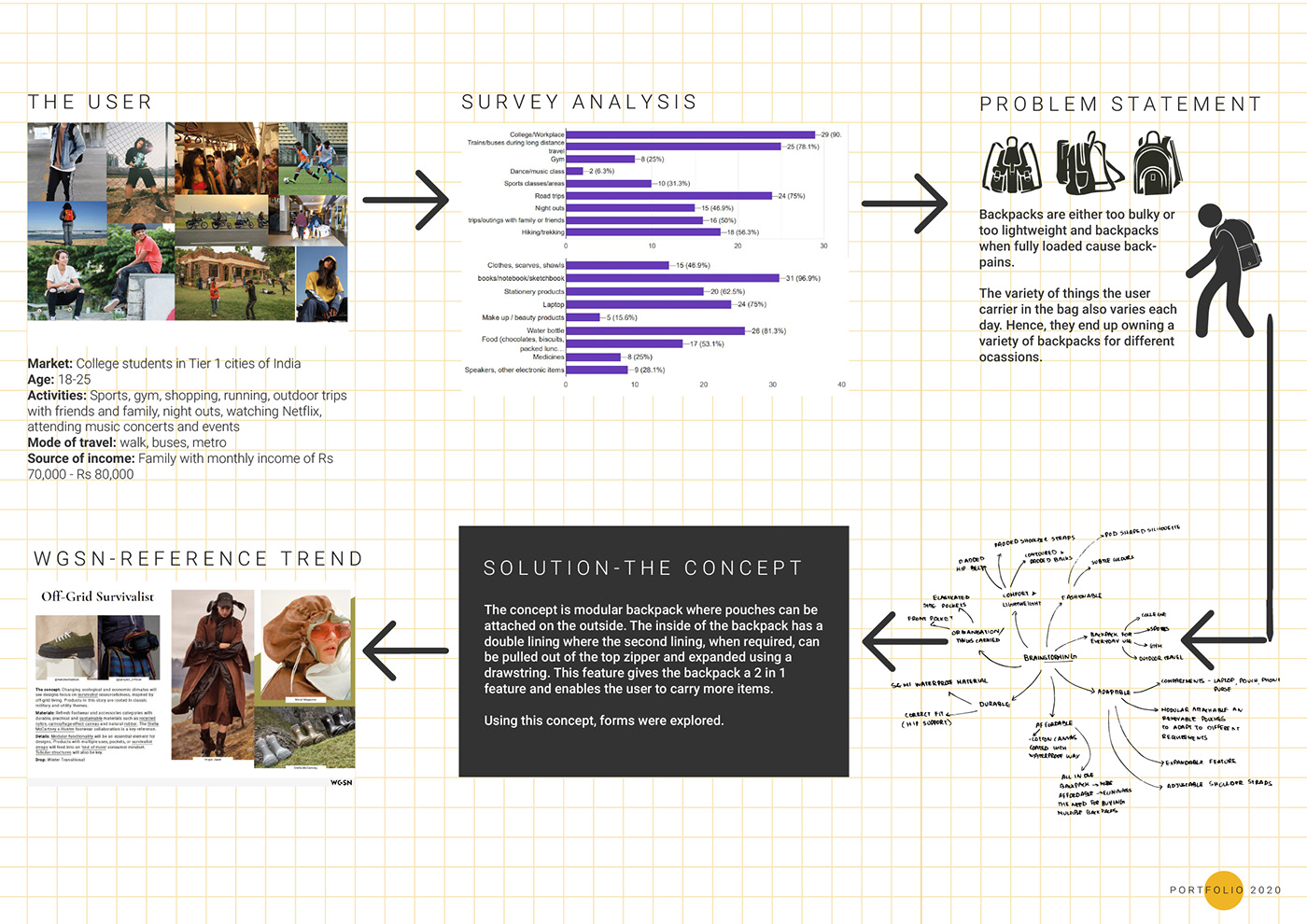Click the arrow pointing from survey chart to Problem Statement

click(905, 203)
